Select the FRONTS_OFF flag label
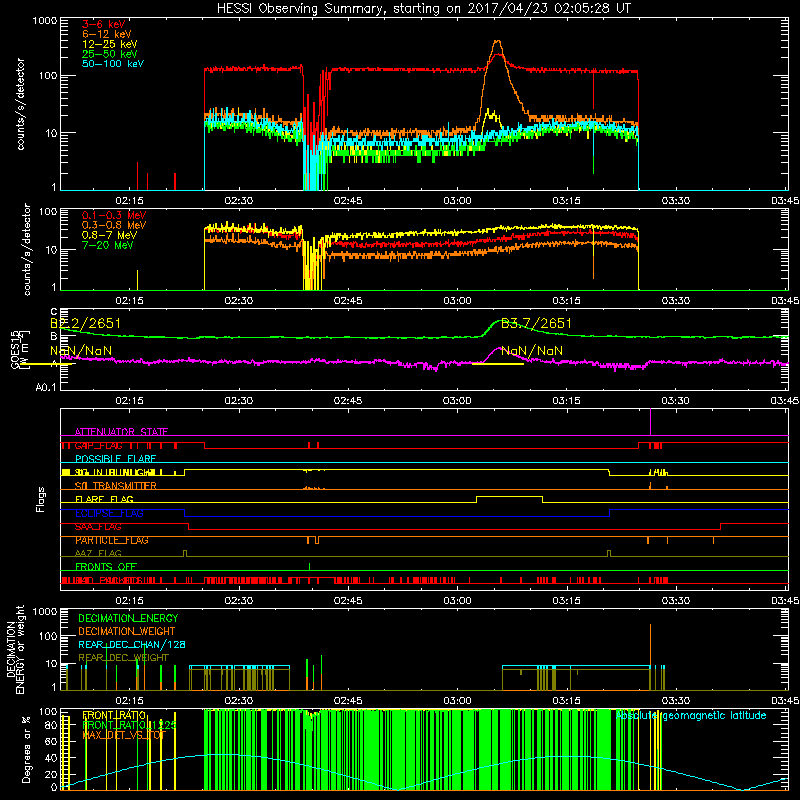800x800 pixels. (106, 567)
